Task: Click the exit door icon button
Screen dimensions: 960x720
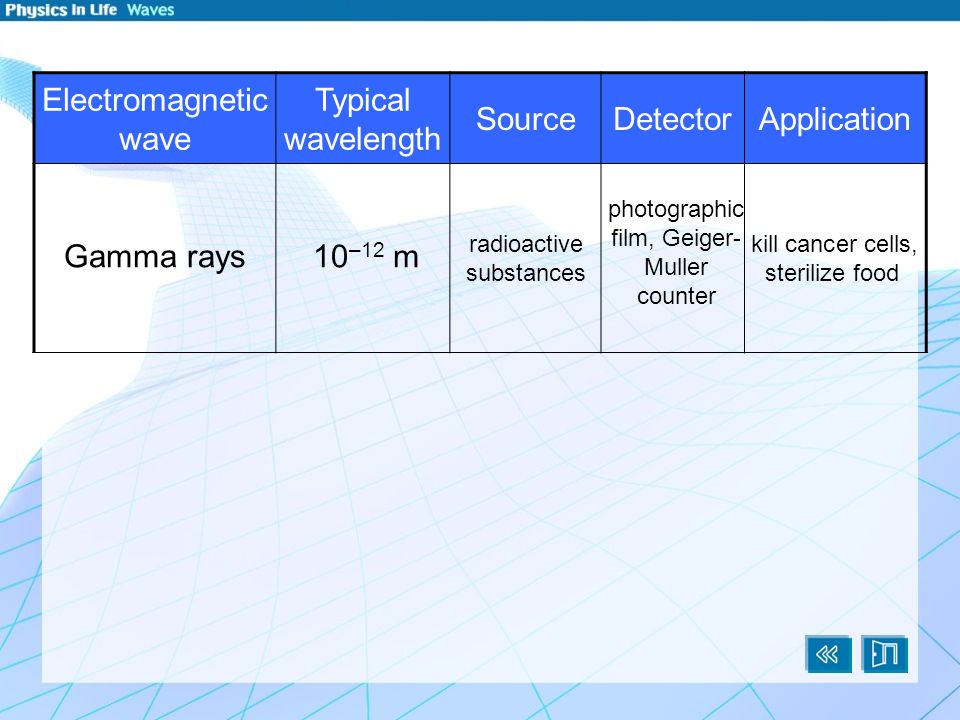Action: tap(884, 654)
